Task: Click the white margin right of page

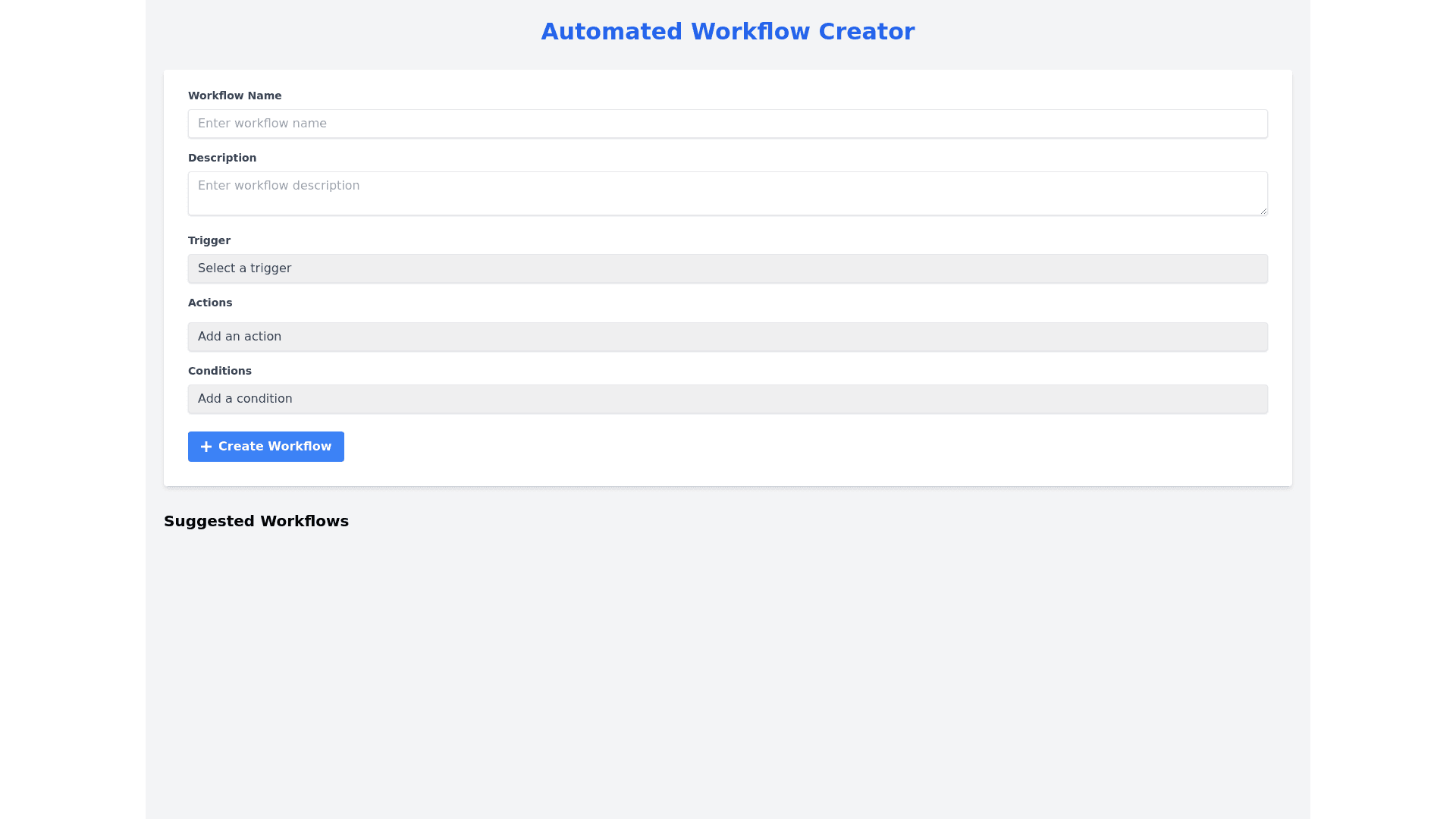Action: pos(1383,409)
